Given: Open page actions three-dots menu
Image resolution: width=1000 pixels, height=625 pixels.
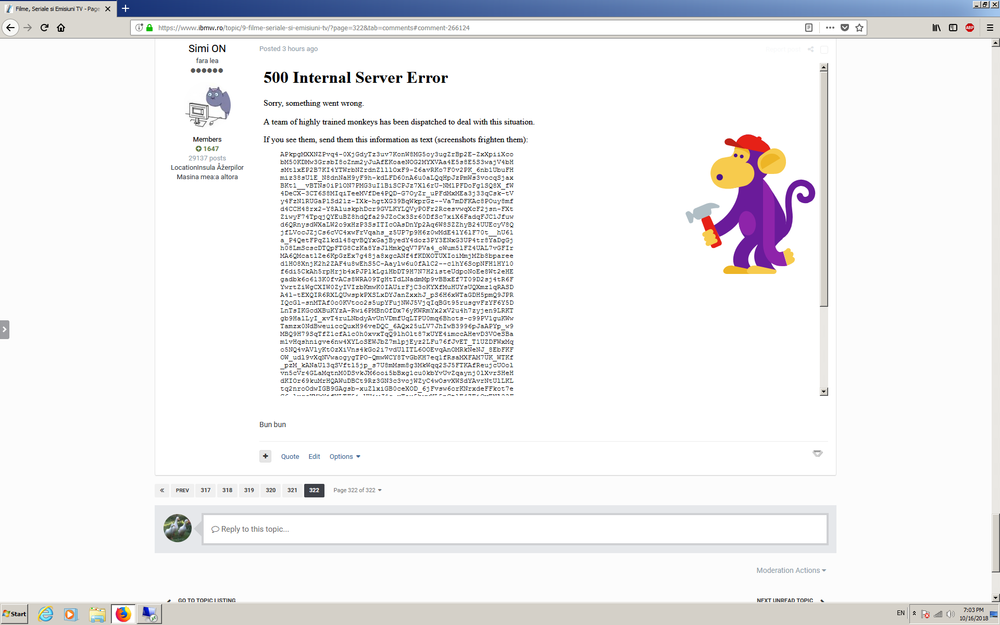Looking at the screenshot, I should point(830,27).
